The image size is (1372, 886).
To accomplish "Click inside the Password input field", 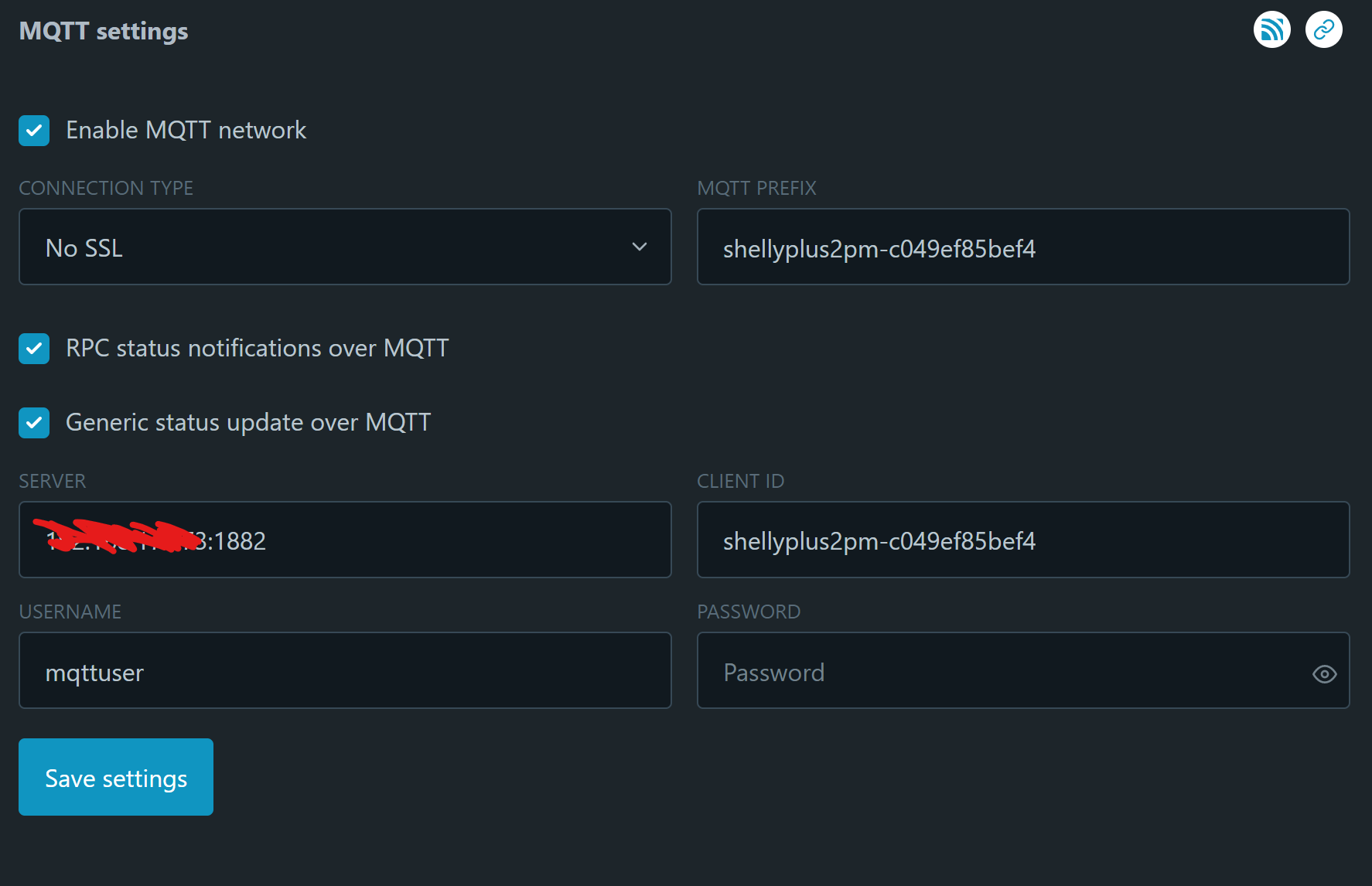I will pyautogui.click(x=998, y=671).
